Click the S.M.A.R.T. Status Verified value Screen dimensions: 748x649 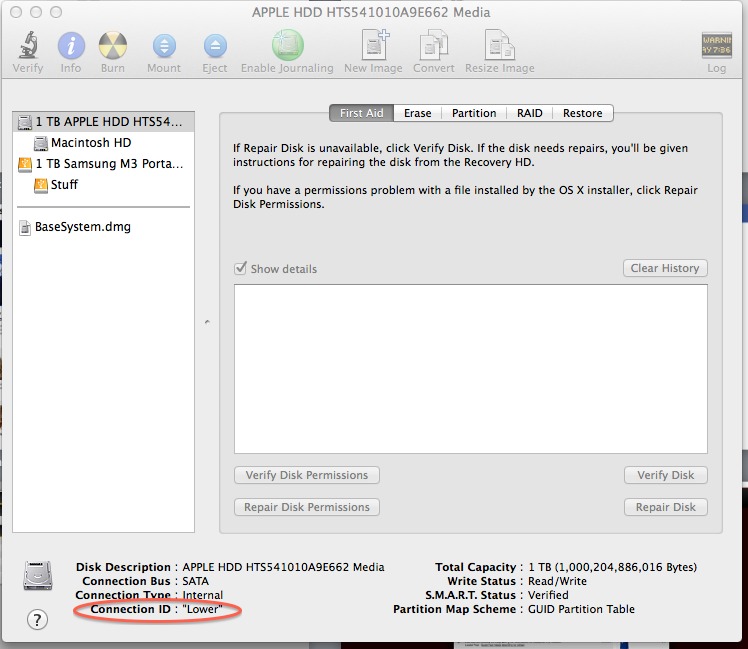[548, 596]
